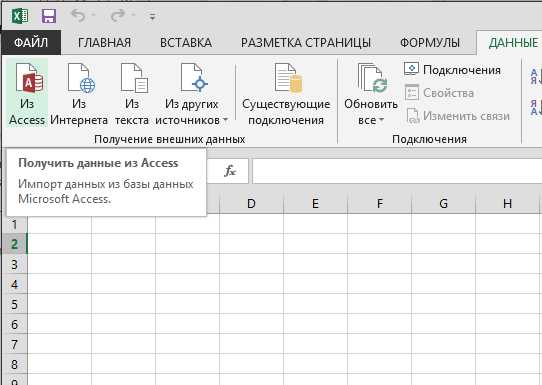The image size is (542, 385).
Task: Click the Excel application icon
Action: (20, 16)
